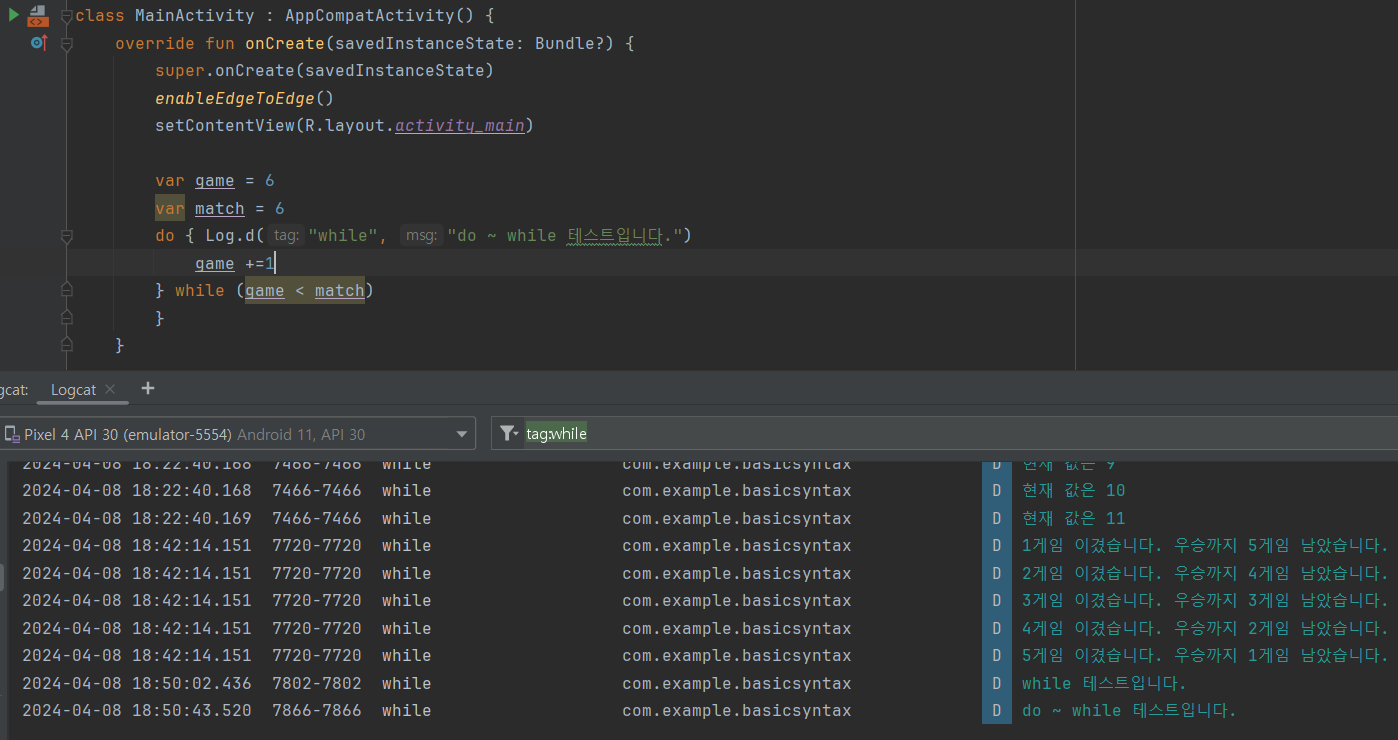The width and height of the screenshot is (1398, 740).
Task: Click the enableEdgeToEdge function call
Action: pyautogui.click(x=235, y=98)
